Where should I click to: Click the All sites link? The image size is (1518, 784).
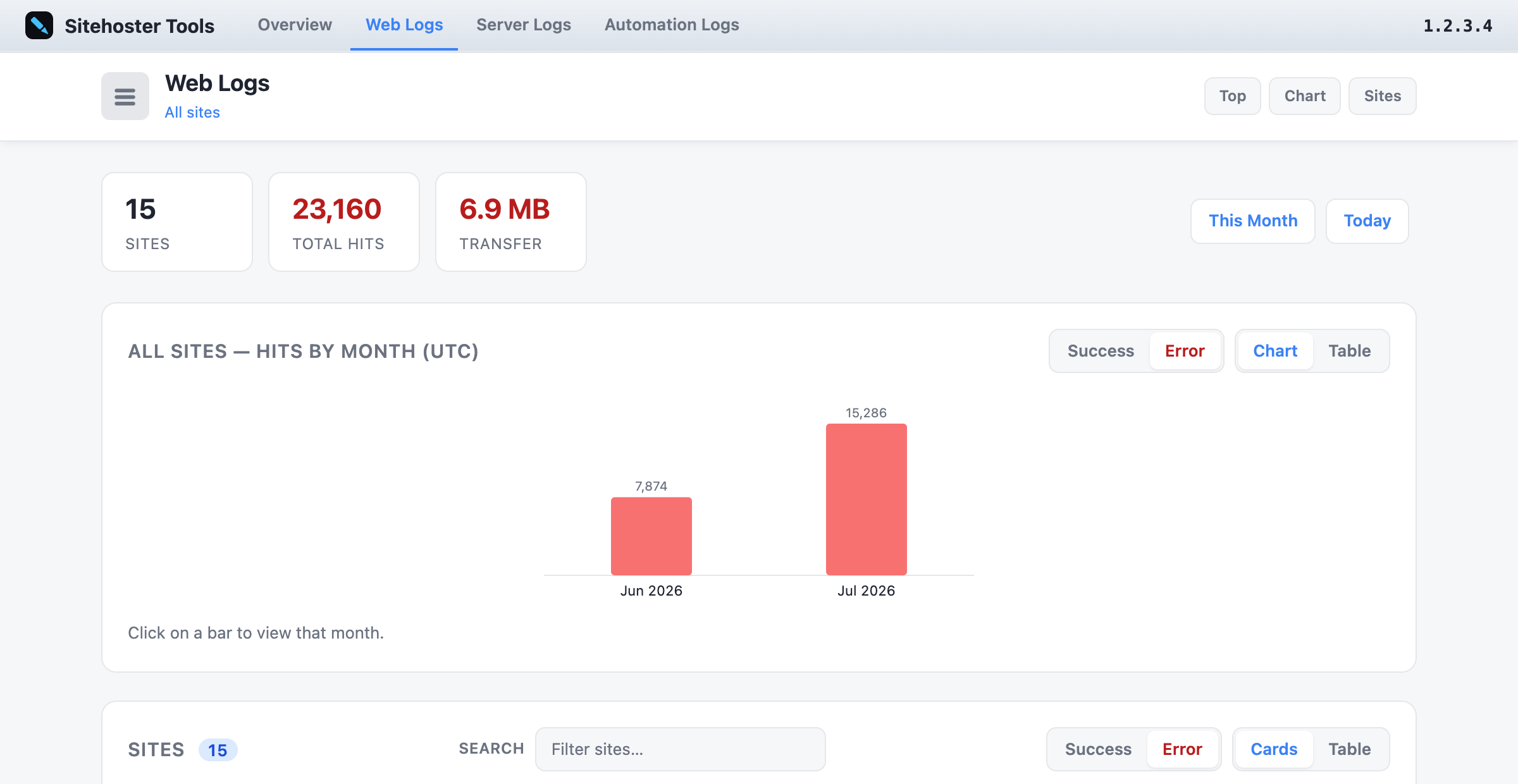(x=192, y=112)
